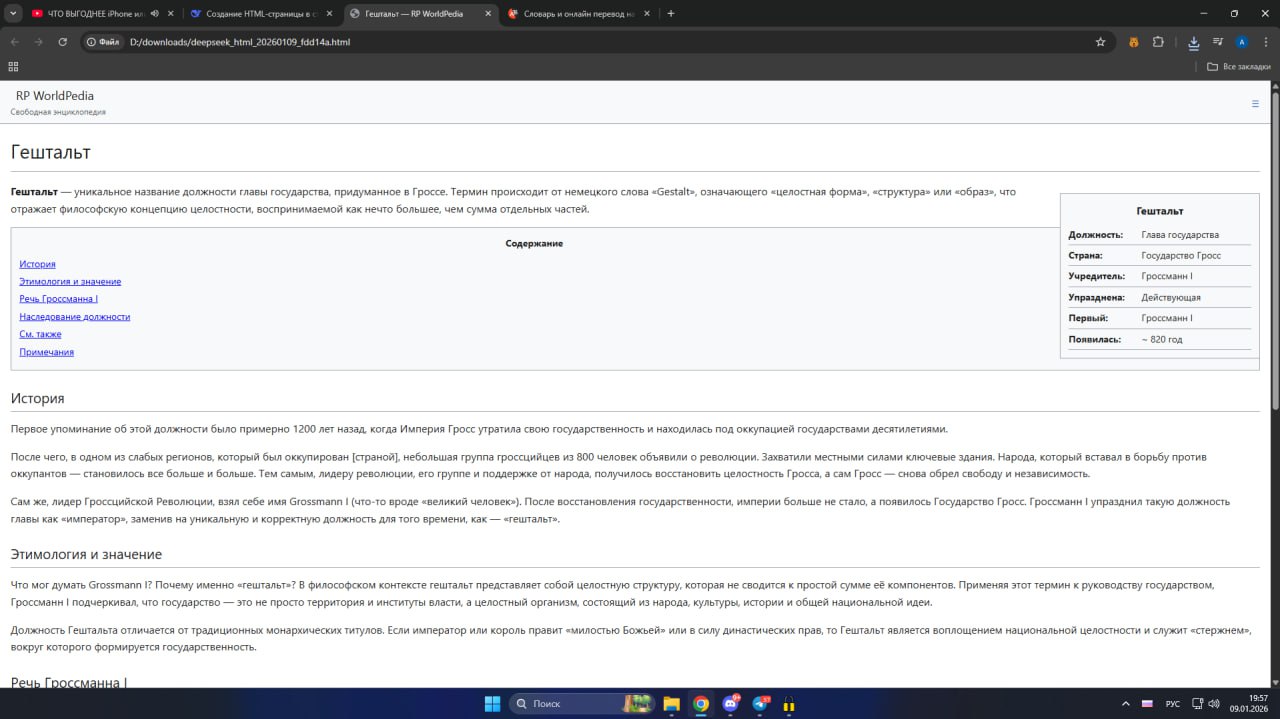Open the media controls icon

[1218, 42]
